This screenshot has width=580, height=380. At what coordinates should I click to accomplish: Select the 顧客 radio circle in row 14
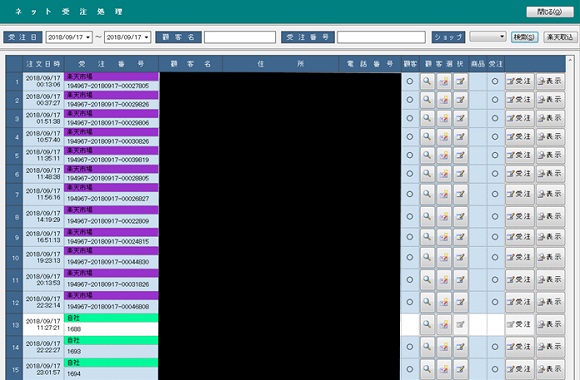409,347
